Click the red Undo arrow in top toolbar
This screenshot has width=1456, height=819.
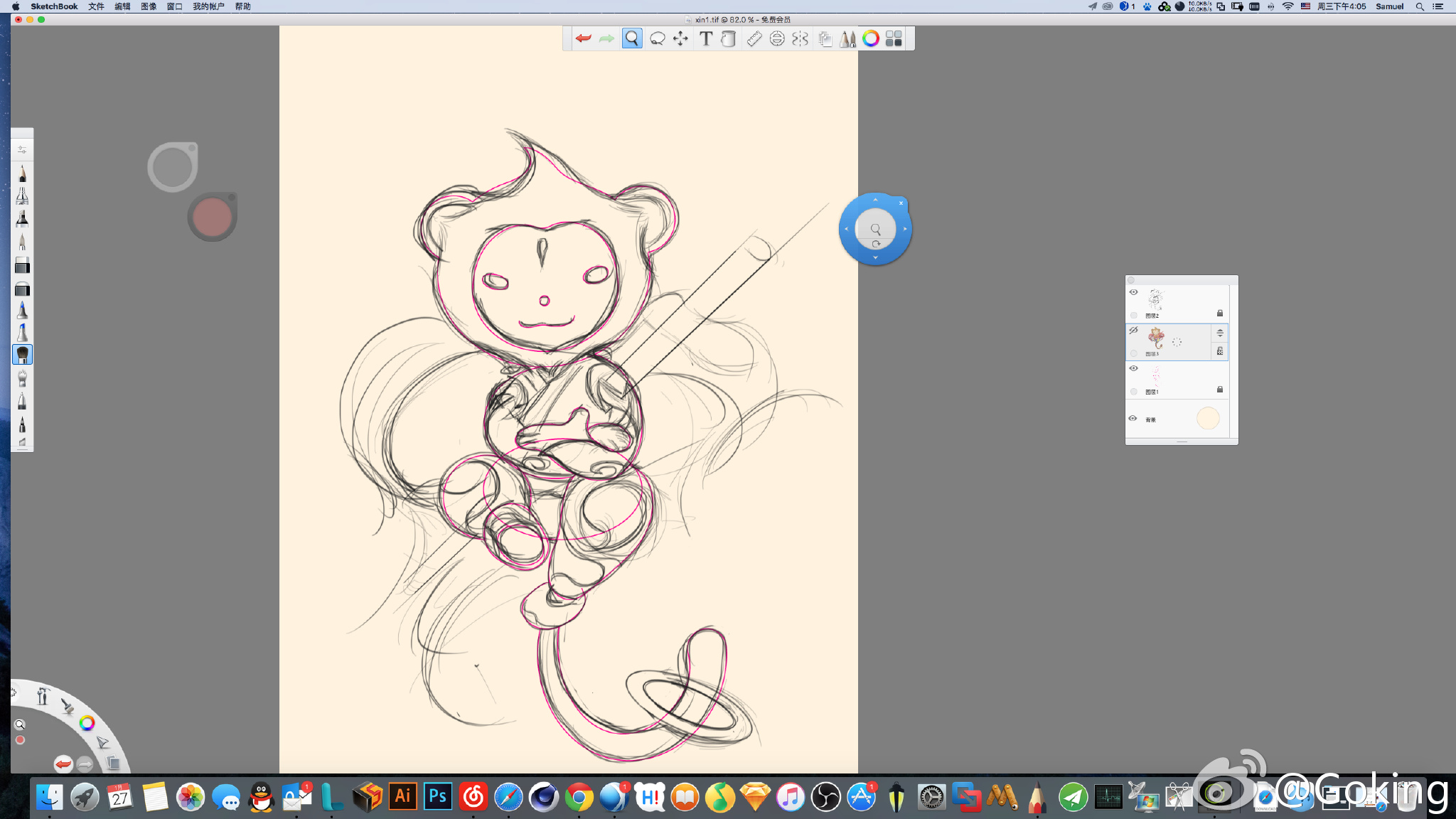pyautogui.click(x=583, y=38)
